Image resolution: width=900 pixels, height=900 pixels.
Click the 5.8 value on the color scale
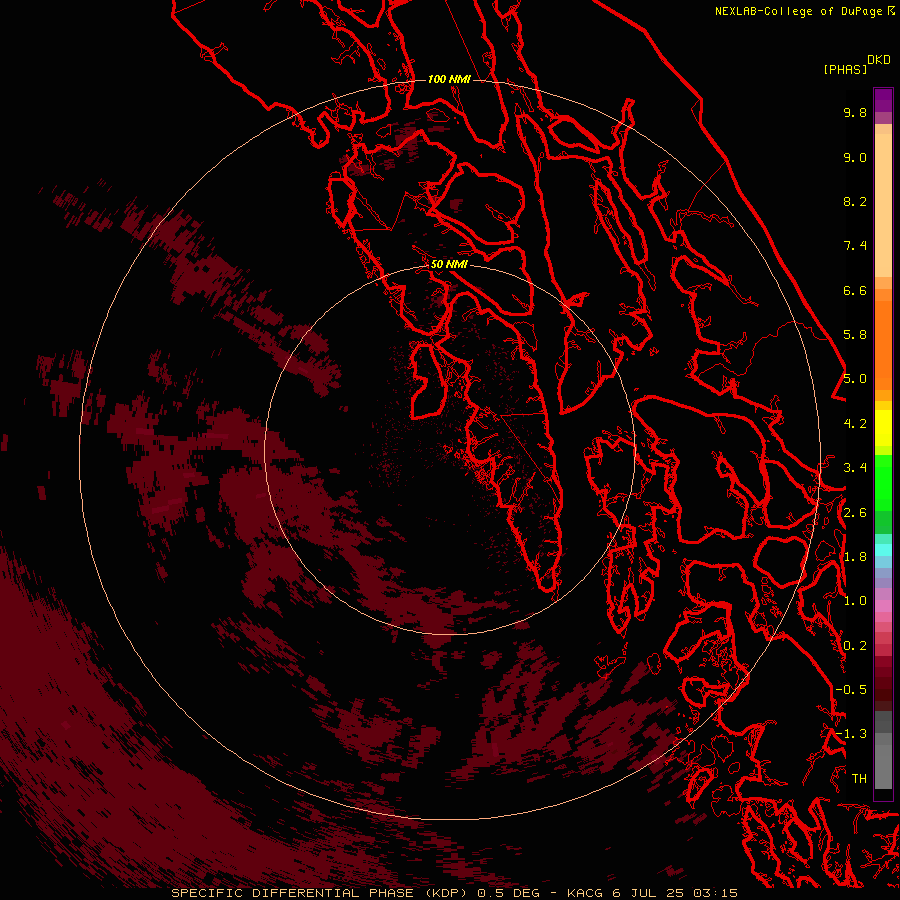[855, 335]
